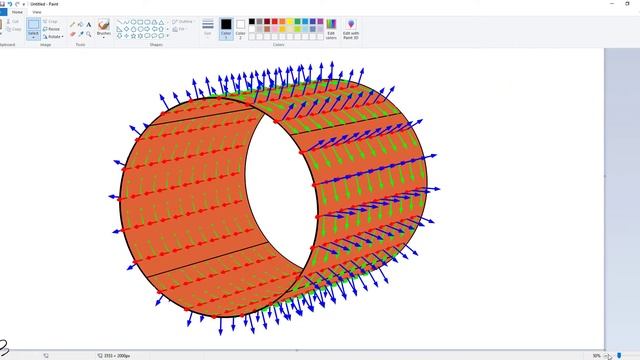Click Edit with Paint 3D
Image resolution: width=640 pixels, height=360 pixels.
pos(351,29)
